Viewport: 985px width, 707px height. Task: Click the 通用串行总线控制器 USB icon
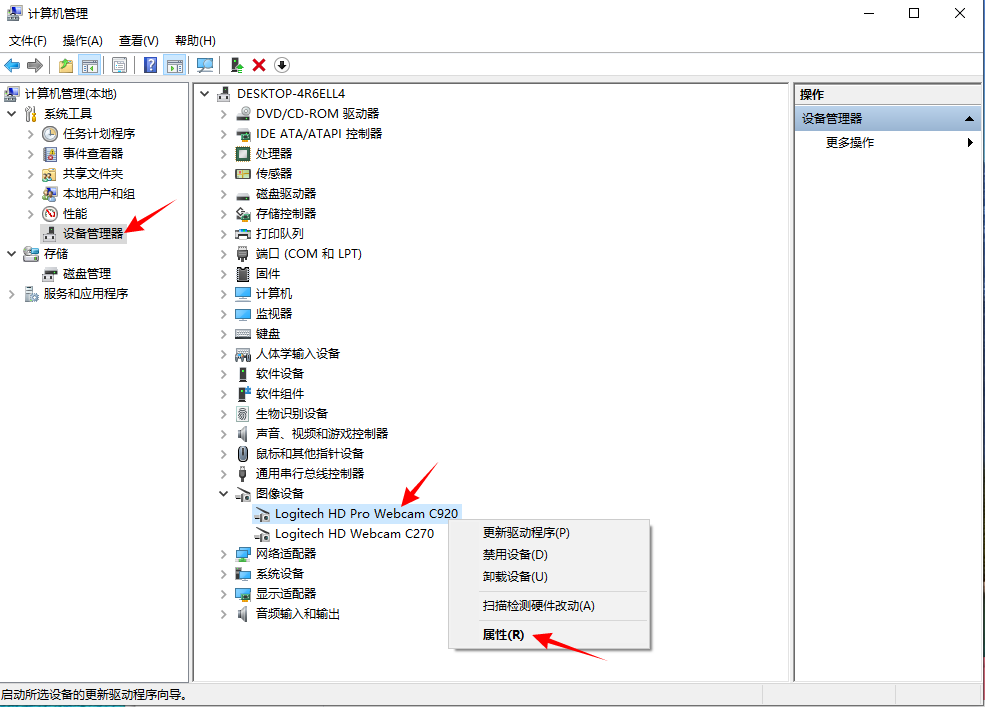243,474
